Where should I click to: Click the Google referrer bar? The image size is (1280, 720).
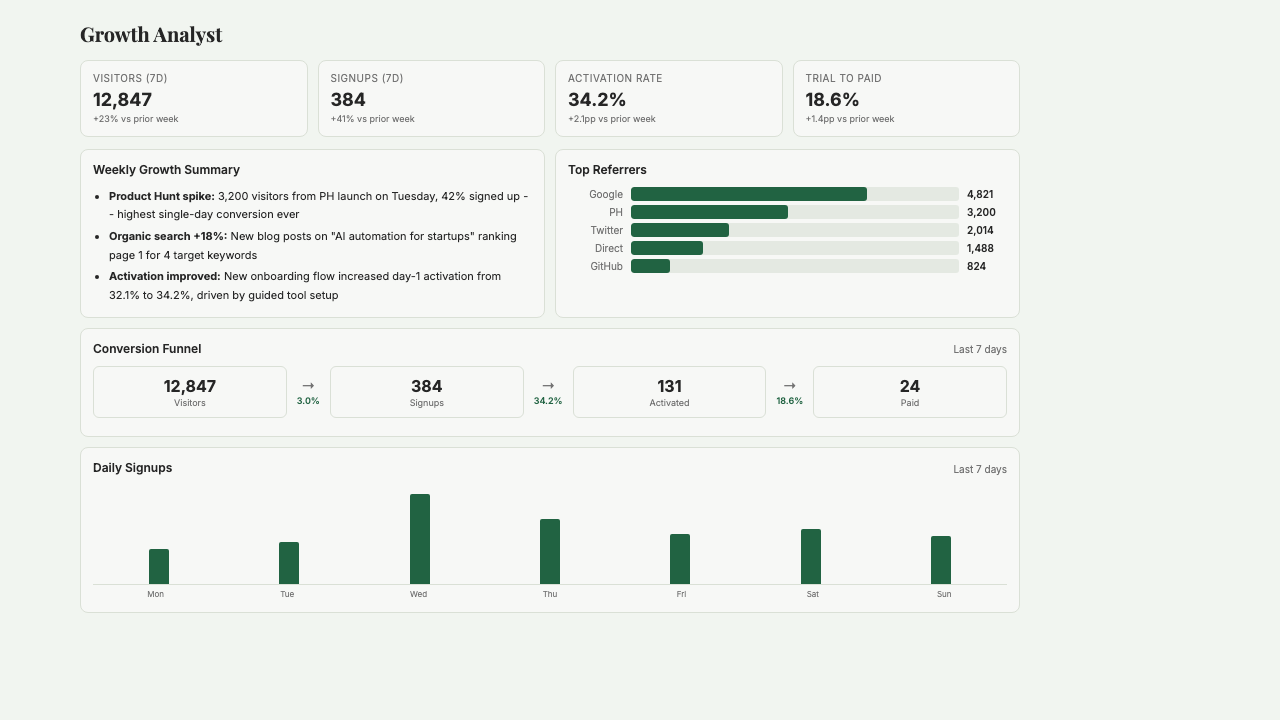(x=748, y=194)
